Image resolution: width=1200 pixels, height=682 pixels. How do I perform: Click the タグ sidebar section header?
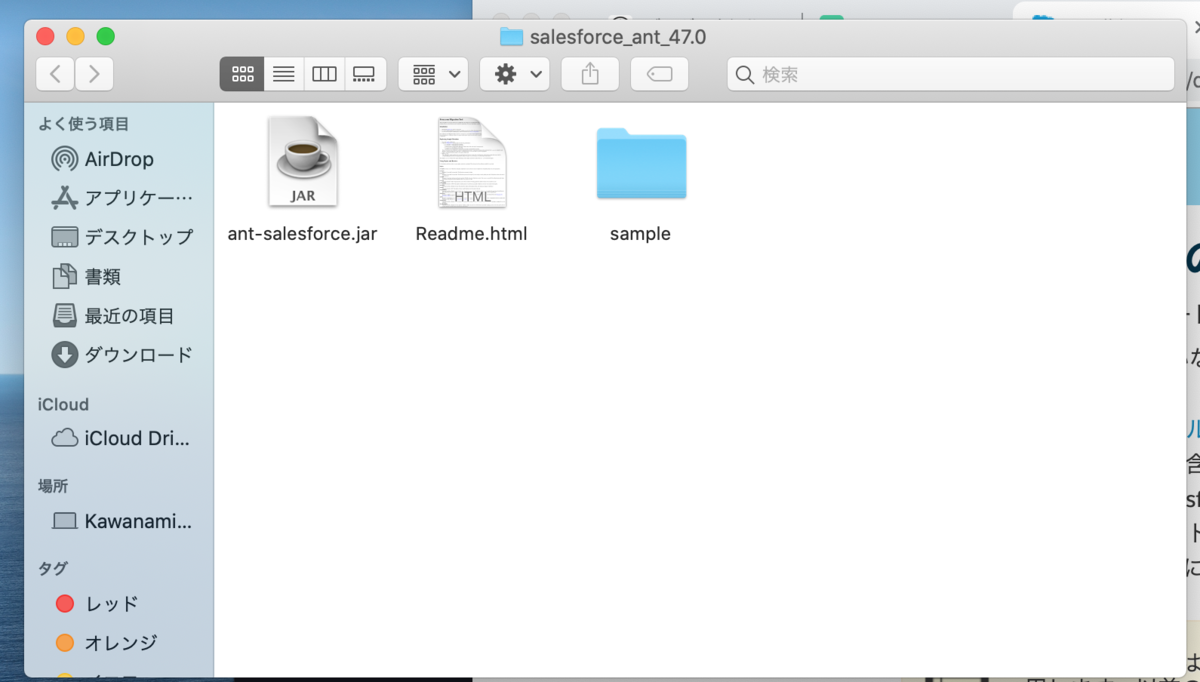(53, 568)
